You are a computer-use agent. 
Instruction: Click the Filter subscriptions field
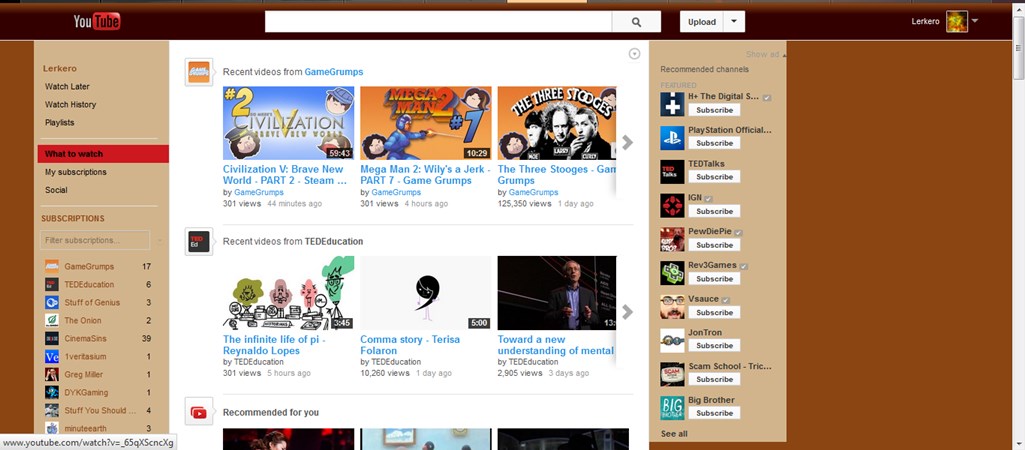(95, 240)
